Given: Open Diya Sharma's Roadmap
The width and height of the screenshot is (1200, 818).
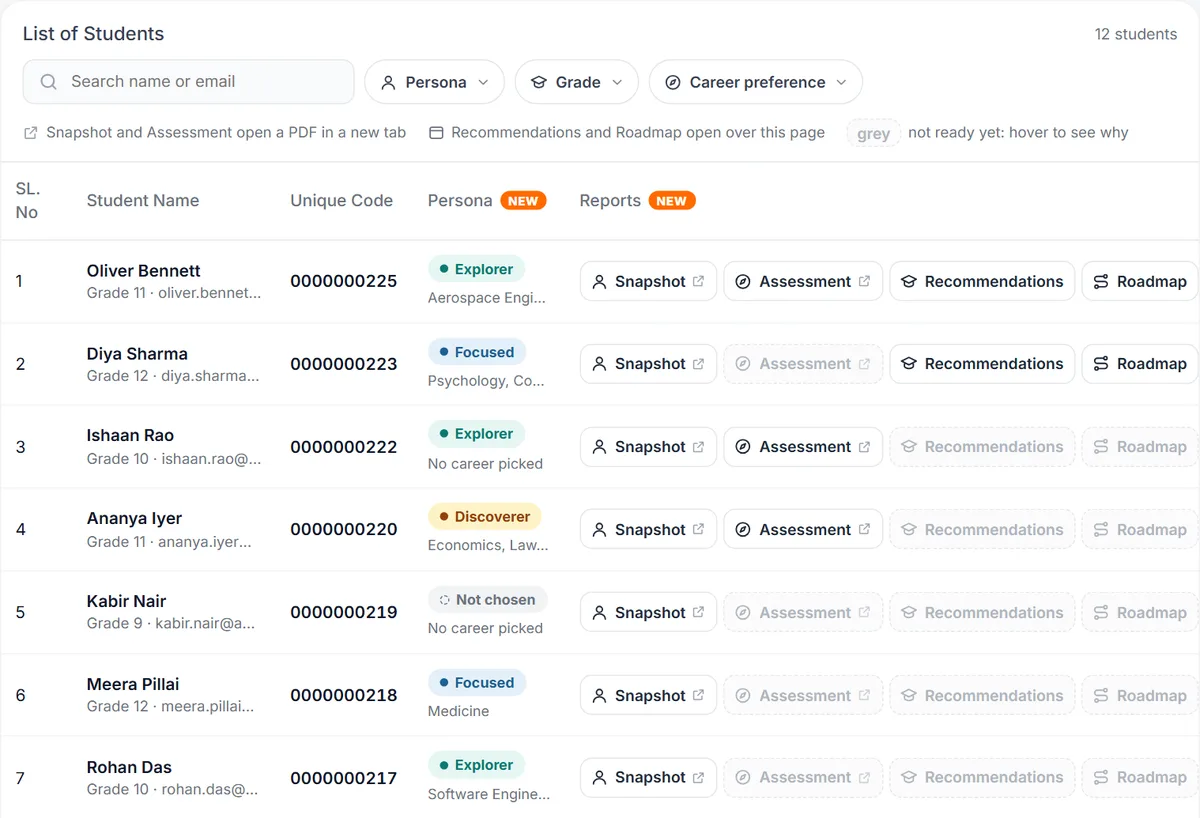Looking at the screenshot, I should click(1140, 364).
